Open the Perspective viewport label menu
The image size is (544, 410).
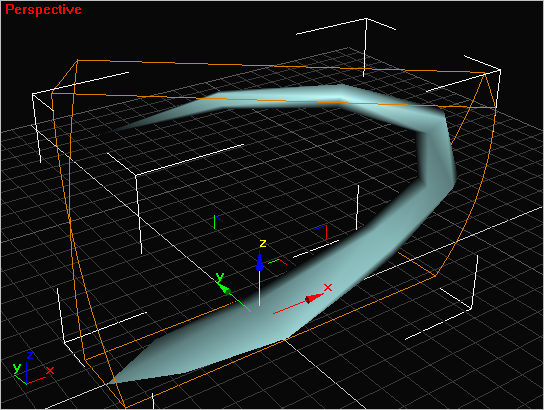pyautogui.click(x=43, y=9)
